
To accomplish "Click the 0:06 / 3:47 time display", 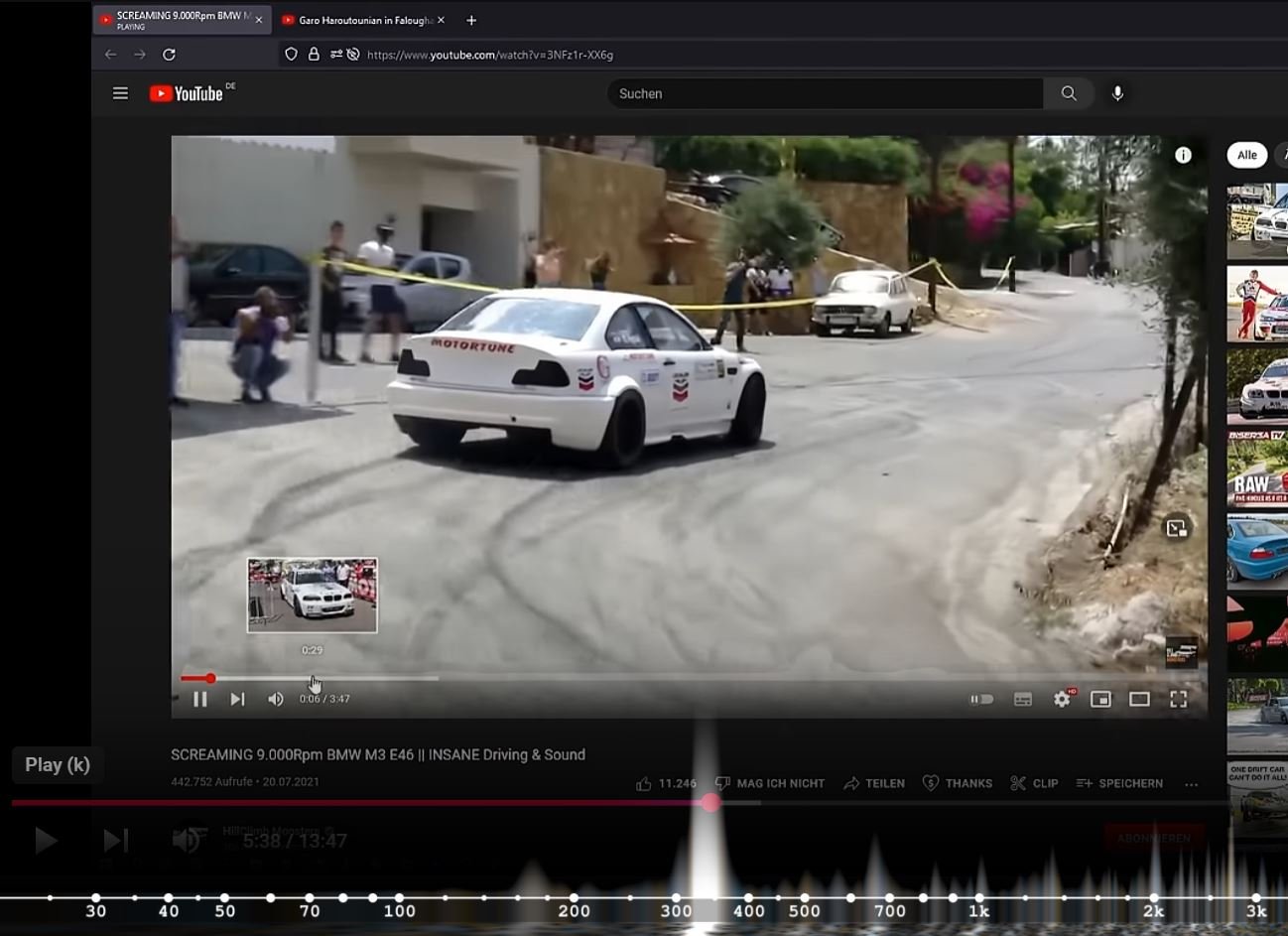I will coord(324,699).
